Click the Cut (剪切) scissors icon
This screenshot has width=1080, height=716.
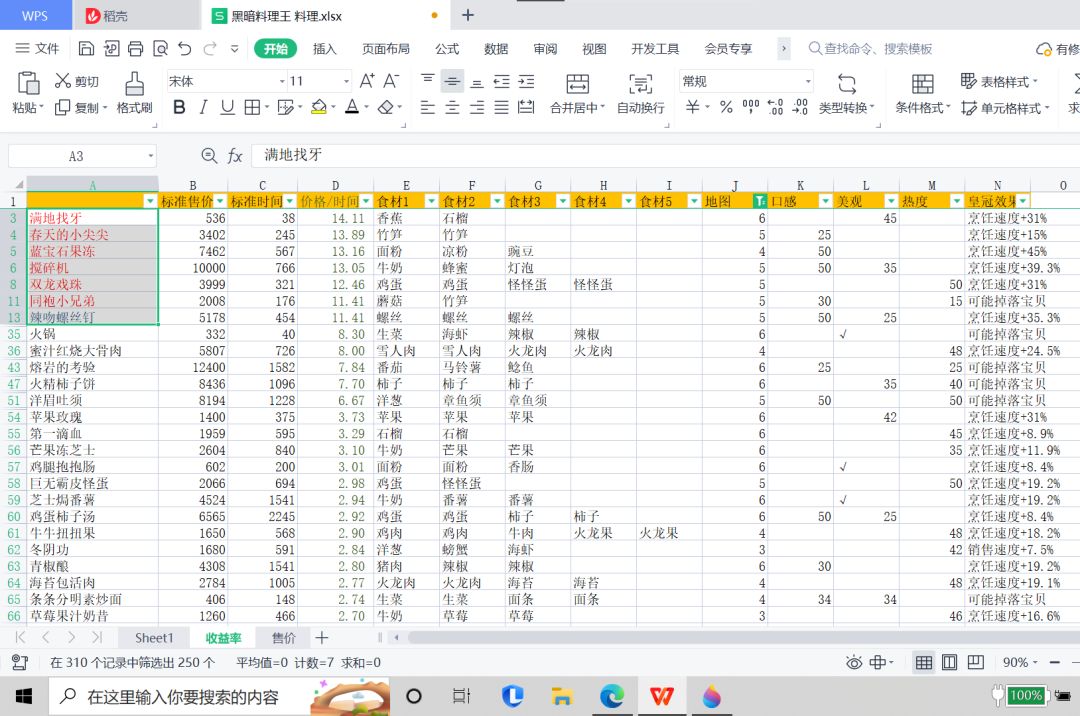(63, 81)
